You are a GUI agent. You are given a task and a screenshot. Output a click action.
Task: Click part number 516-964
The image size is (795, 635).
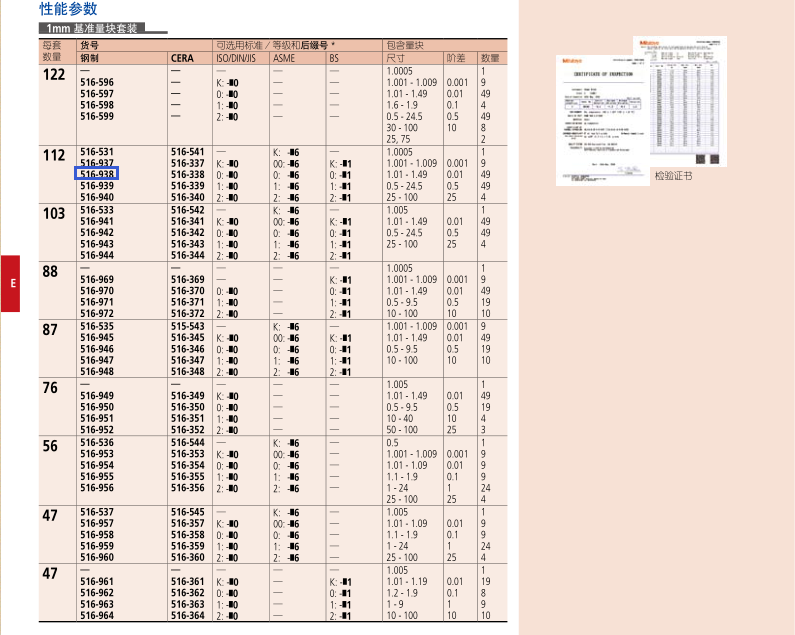pyautogui.click(x=97, y=615)
